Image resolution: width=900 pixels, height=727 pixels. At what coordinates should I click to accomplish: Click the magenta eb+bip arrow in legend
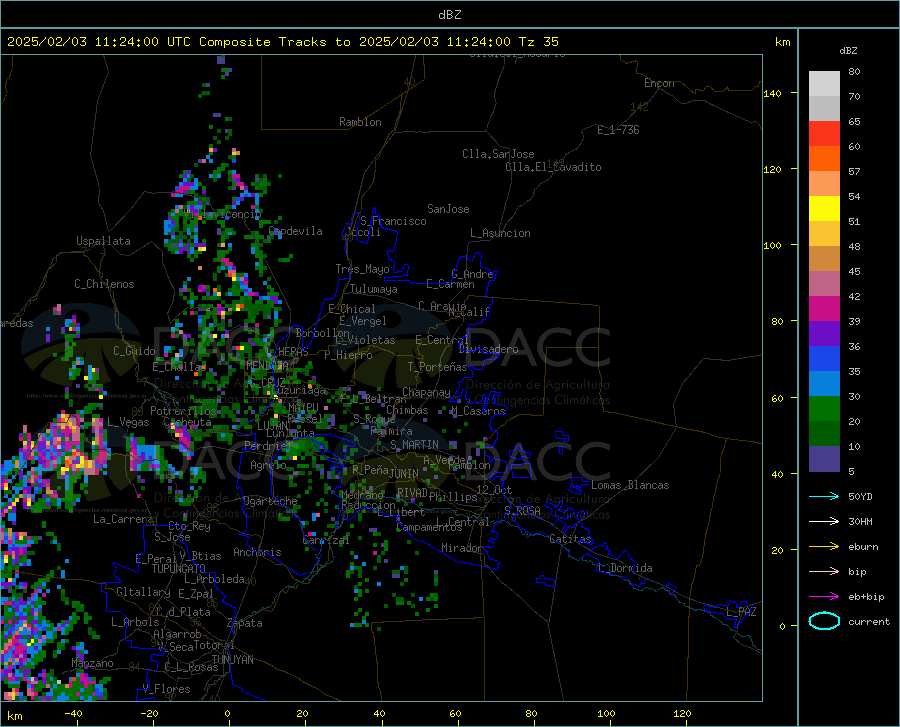pyautogui.click(x=824, y=596)
